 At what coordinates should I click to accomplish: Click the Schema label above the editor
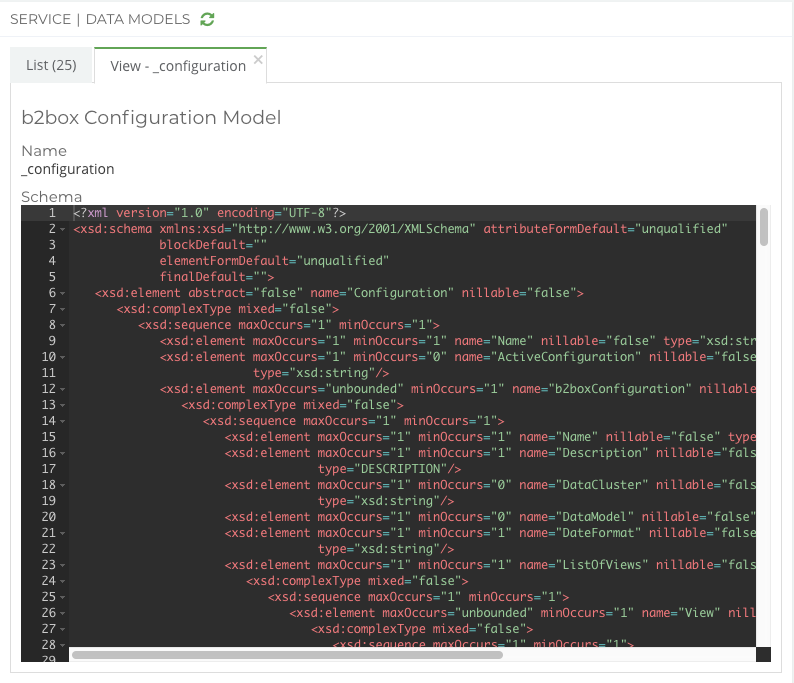point(51,196)
